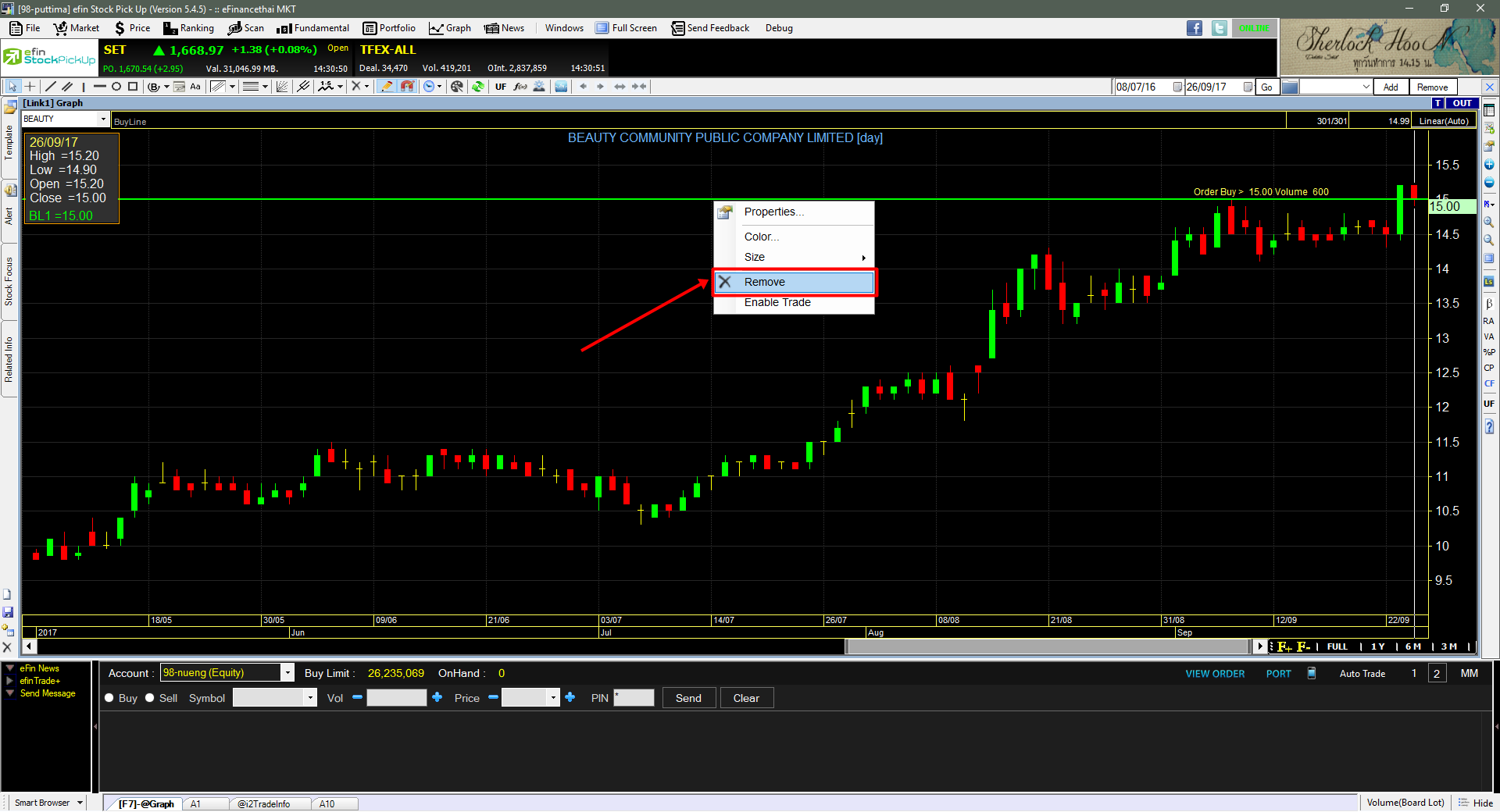The image size is (1500, 812).
Task: Open the BEAUTY symbol dropdown
Action: tap(103, 119)
